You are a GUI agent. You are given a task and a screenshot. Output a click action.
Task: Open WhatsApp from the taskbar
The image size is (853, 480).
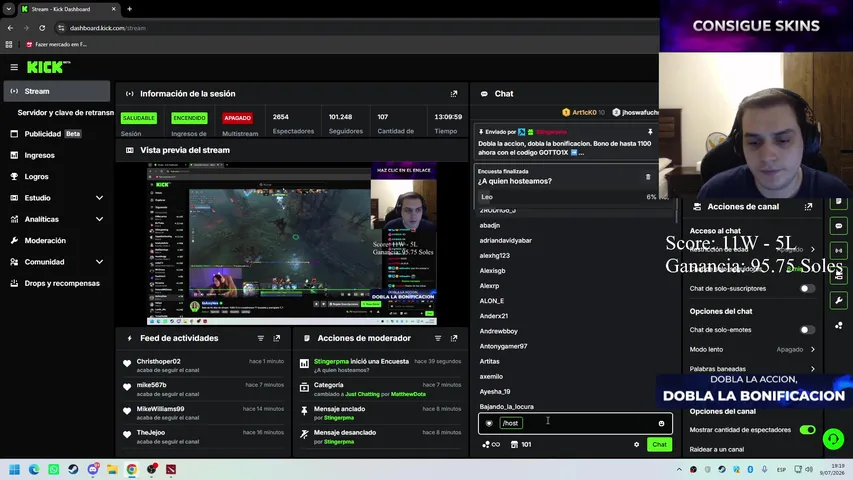click(x=53, y=469)
